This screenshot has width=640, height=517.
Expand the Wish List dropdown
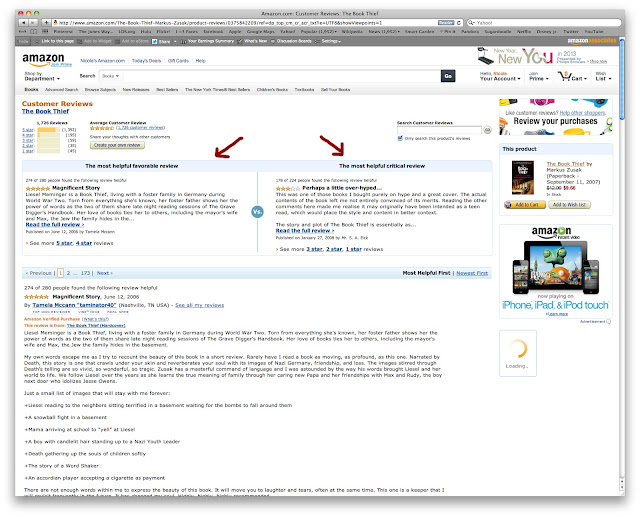pyautogui.click(x=603, y=76)
